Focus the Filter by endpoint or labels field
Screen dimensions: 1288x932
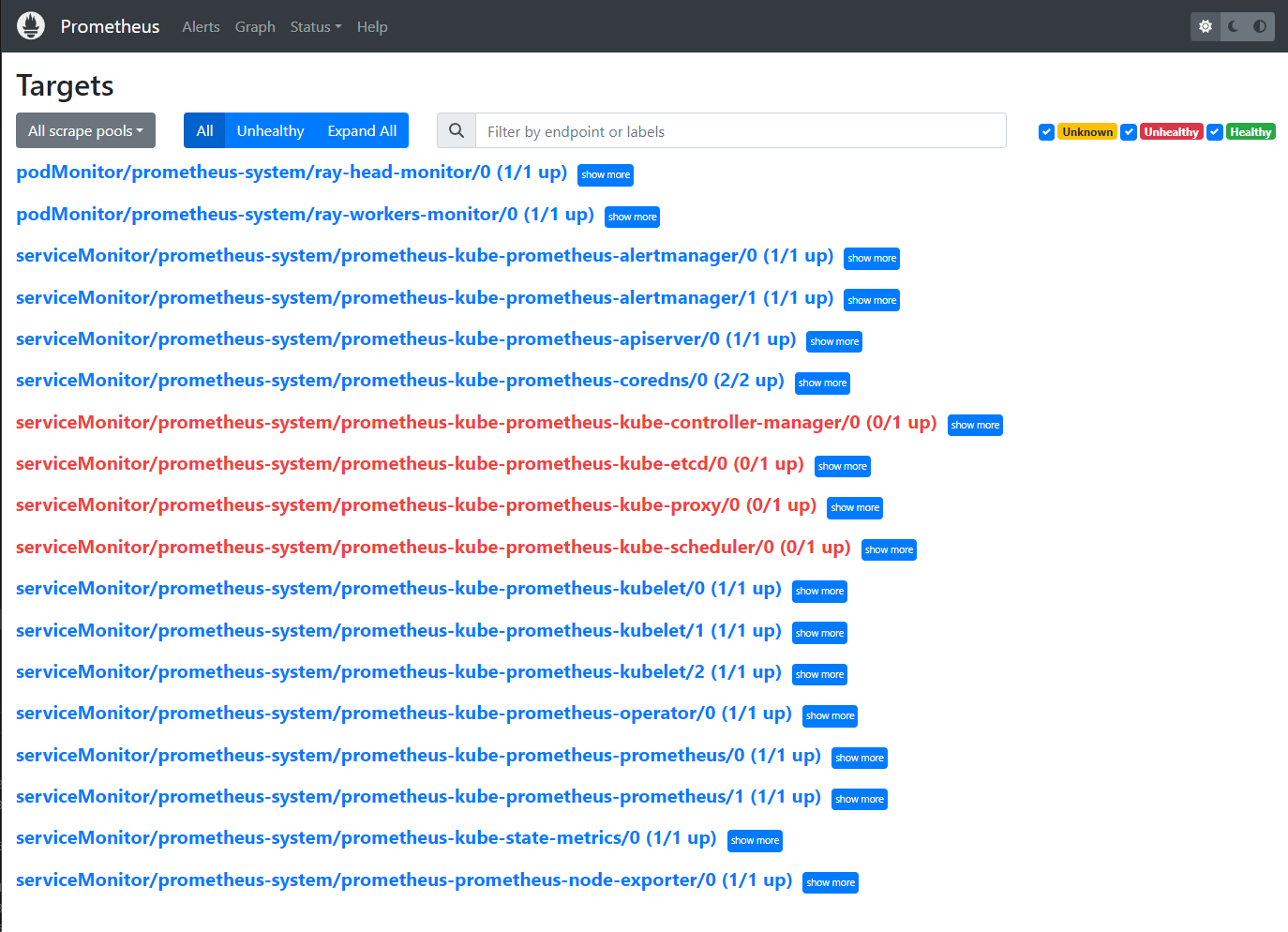(741, 130)
